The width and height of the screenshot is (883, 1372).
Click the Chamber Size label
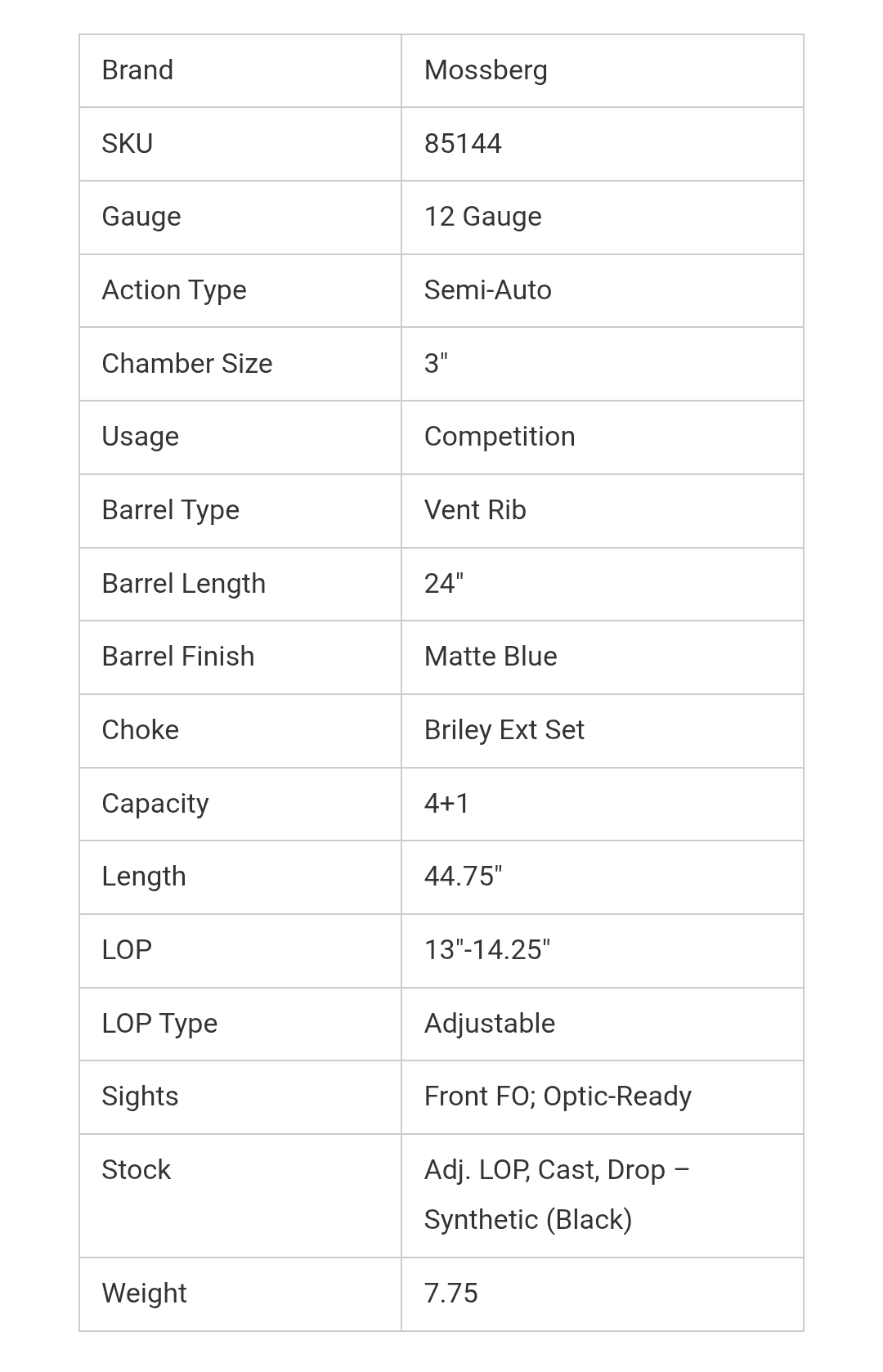click(x=186, y=364)
